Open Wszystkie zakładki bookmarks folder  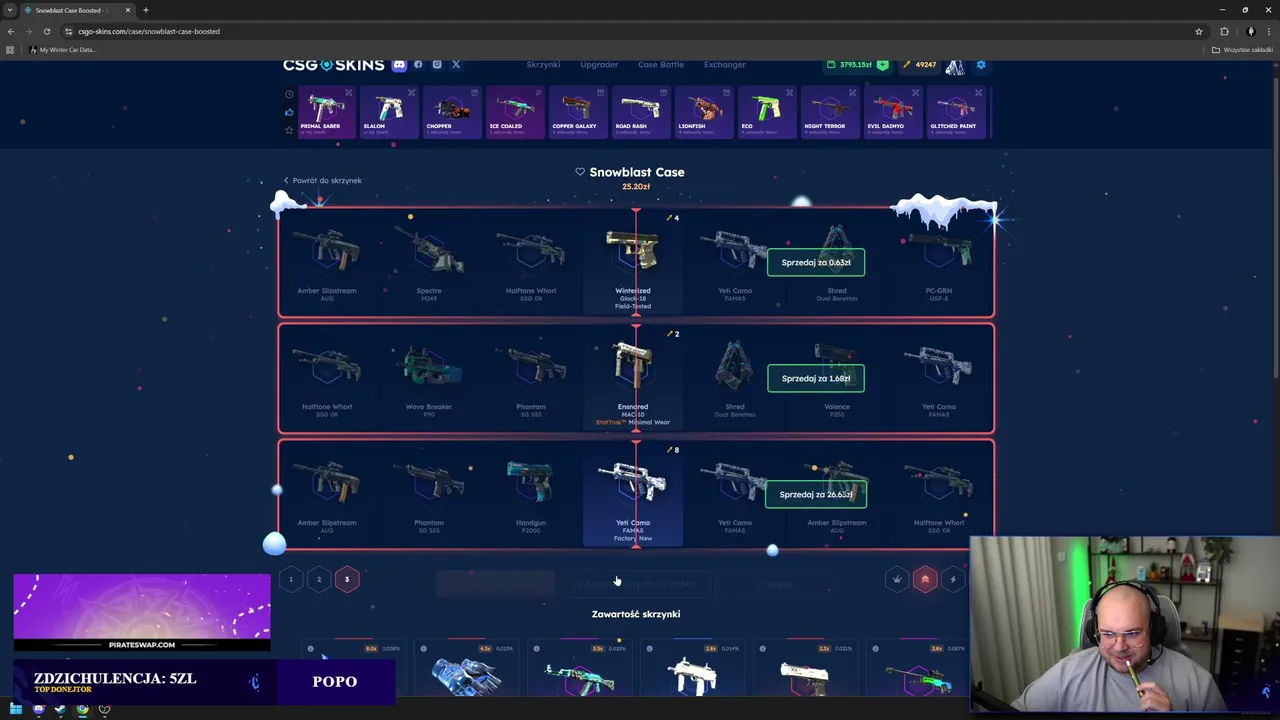[1244, 50]
